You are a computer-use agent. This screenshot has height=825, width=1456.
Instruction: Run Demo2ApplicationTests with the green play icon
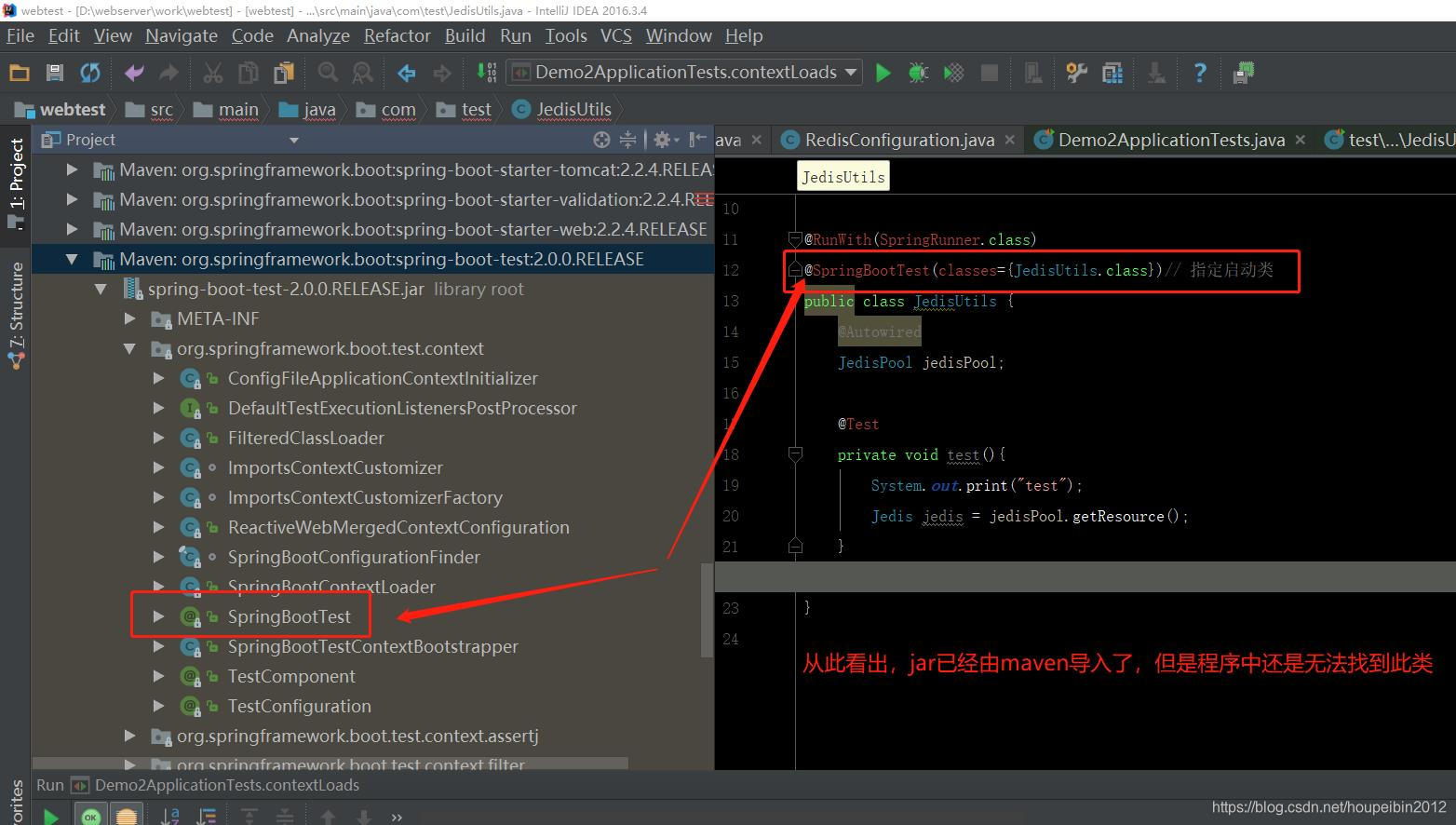[883, 73]
